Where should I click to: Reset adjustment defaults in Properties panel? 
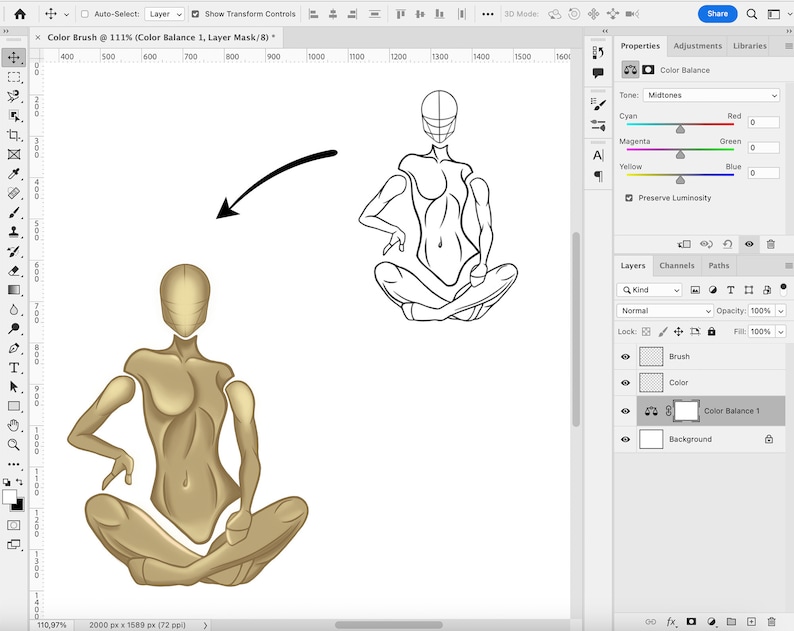tap(727, 244)
